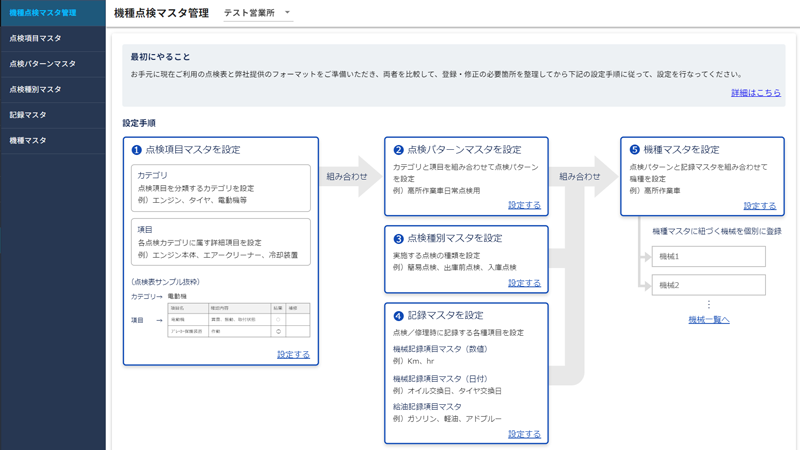Open 機種マスタ from the sidebar
Image resolution: width=800 pixels, height=450 pixels.
[28, 141]
